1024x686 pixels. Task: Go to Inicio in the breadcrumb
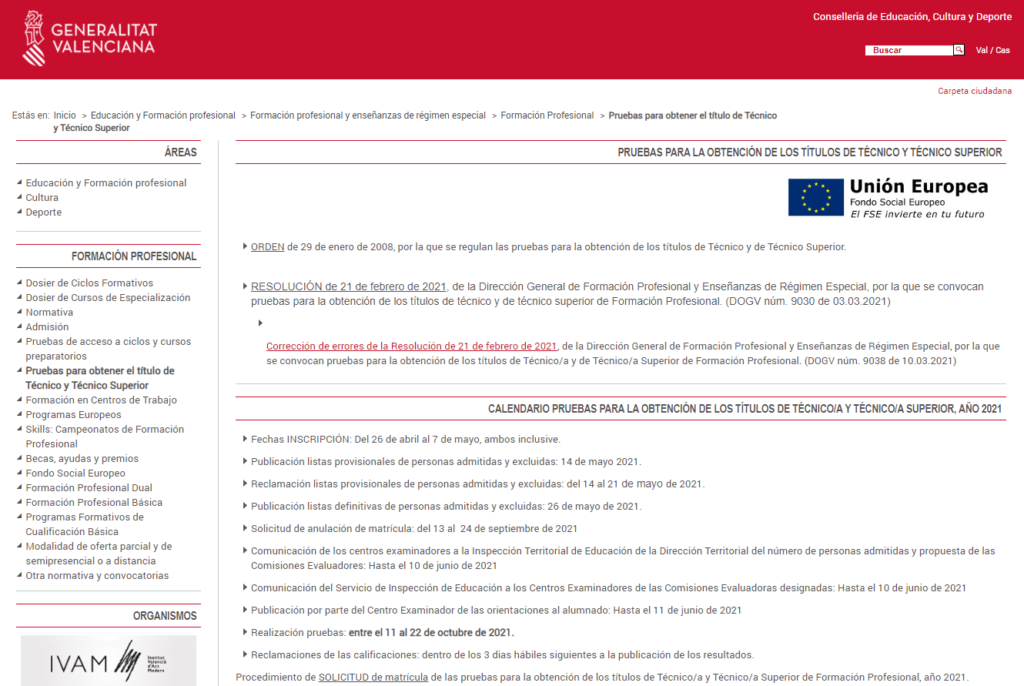[65, 116]
